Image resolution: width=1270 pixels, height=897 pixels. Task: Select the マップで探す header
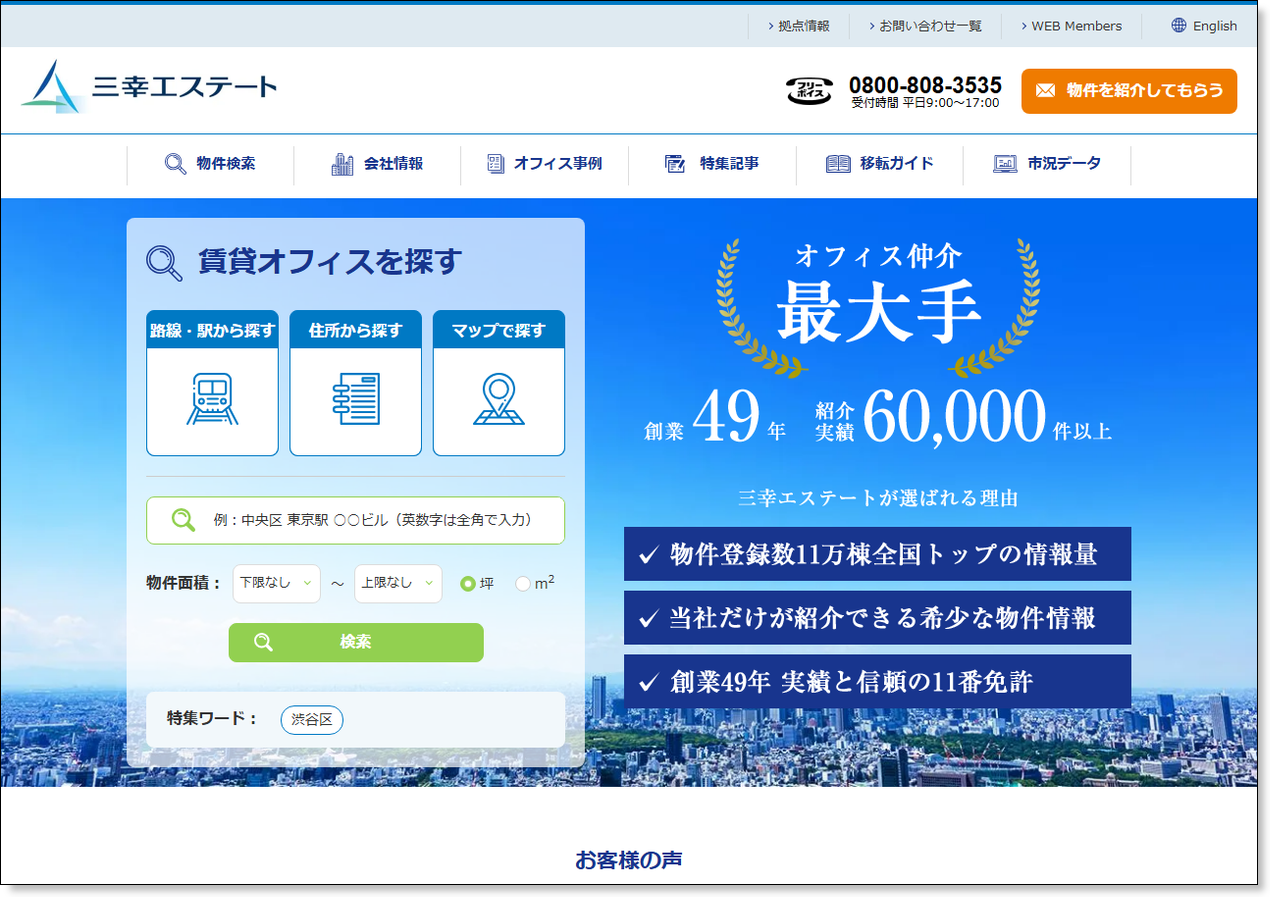(x=499, y=330)
